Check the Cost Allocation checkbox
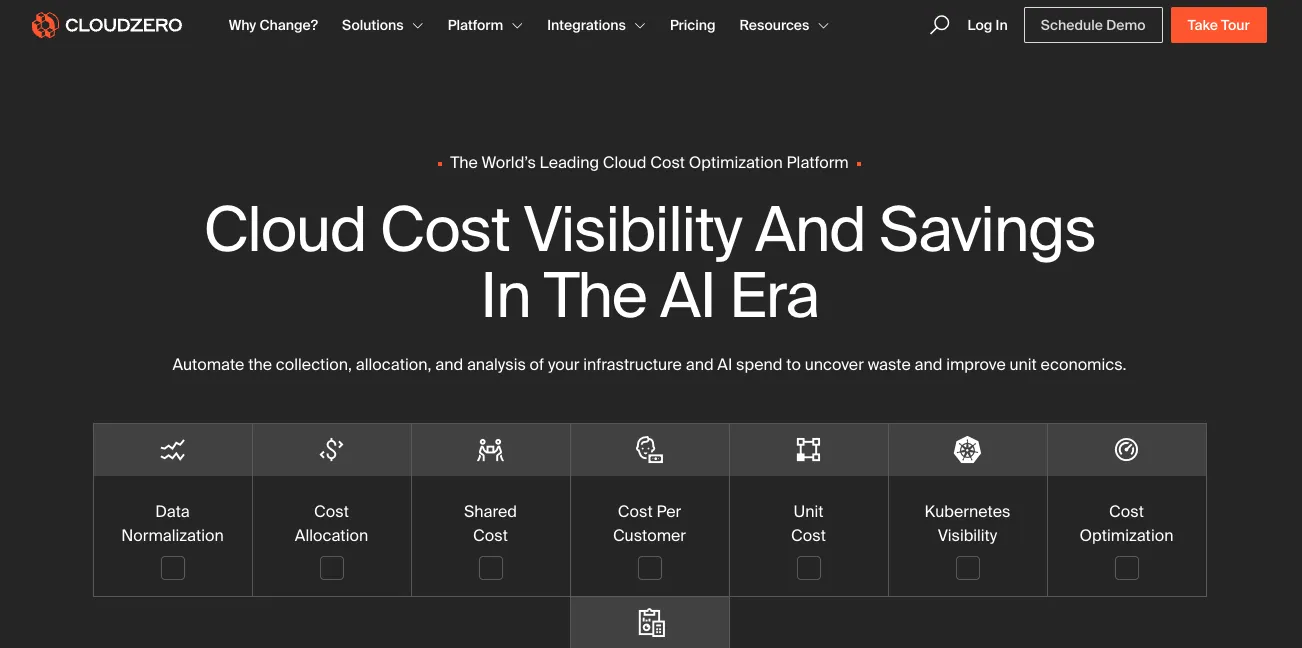This screenshot has height=648, width=1302. pos(332,568)
